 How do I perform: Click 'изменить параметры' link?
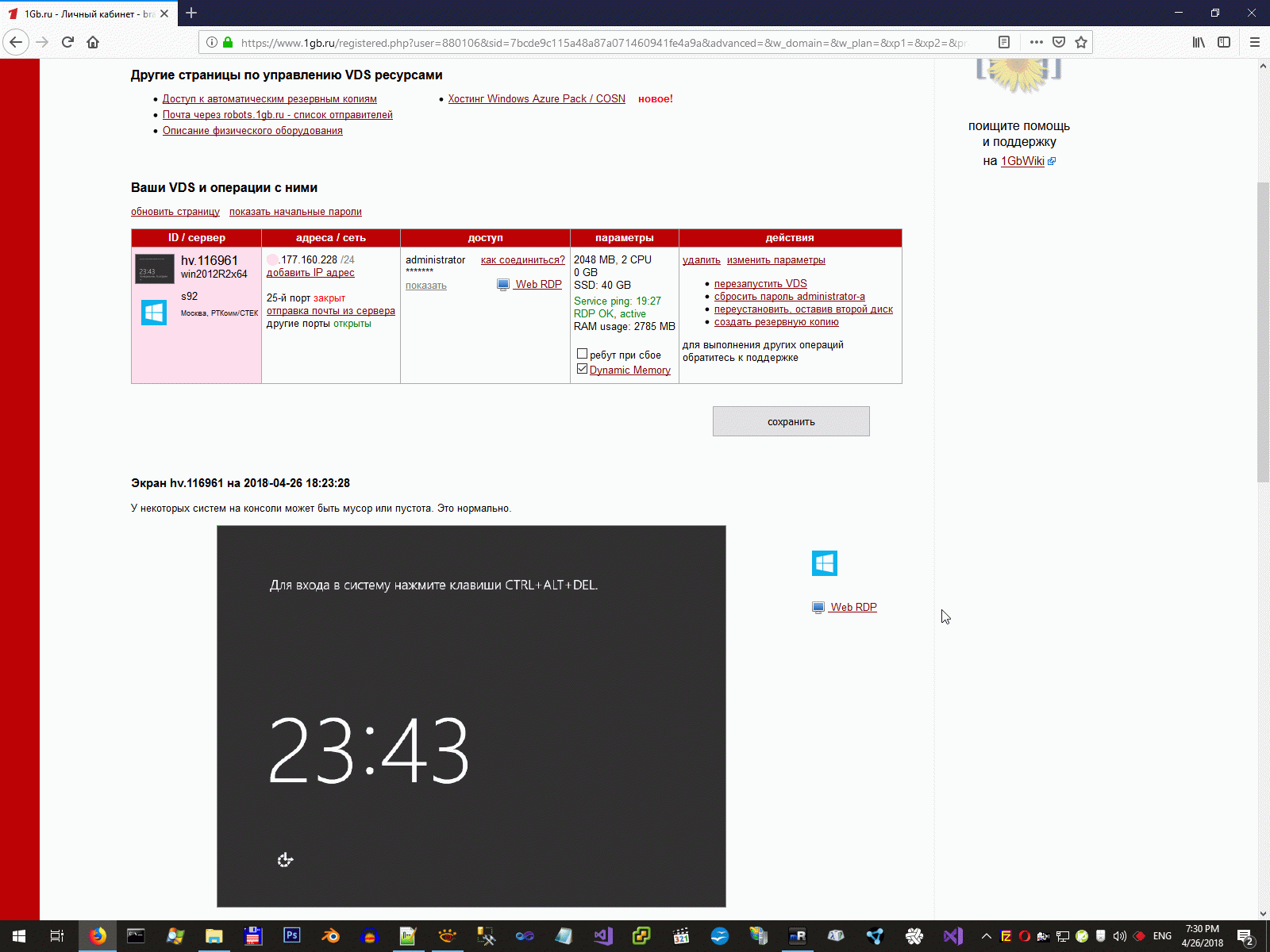(776, 260)
